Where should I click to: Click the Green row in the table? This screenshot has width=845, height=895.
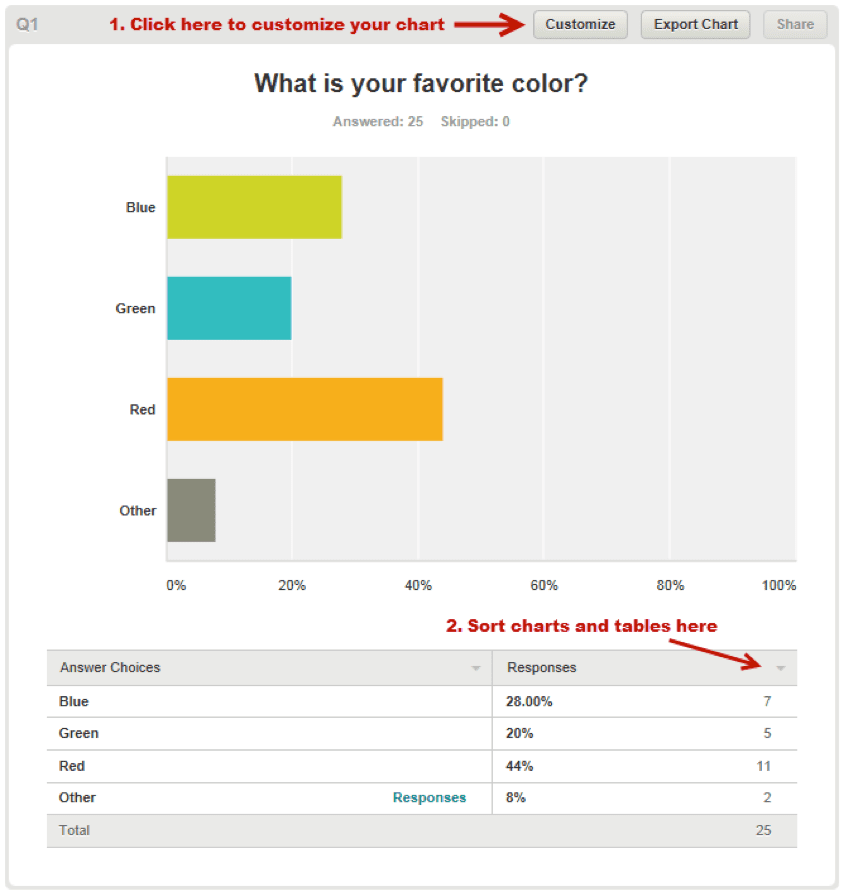click(422, 733)
